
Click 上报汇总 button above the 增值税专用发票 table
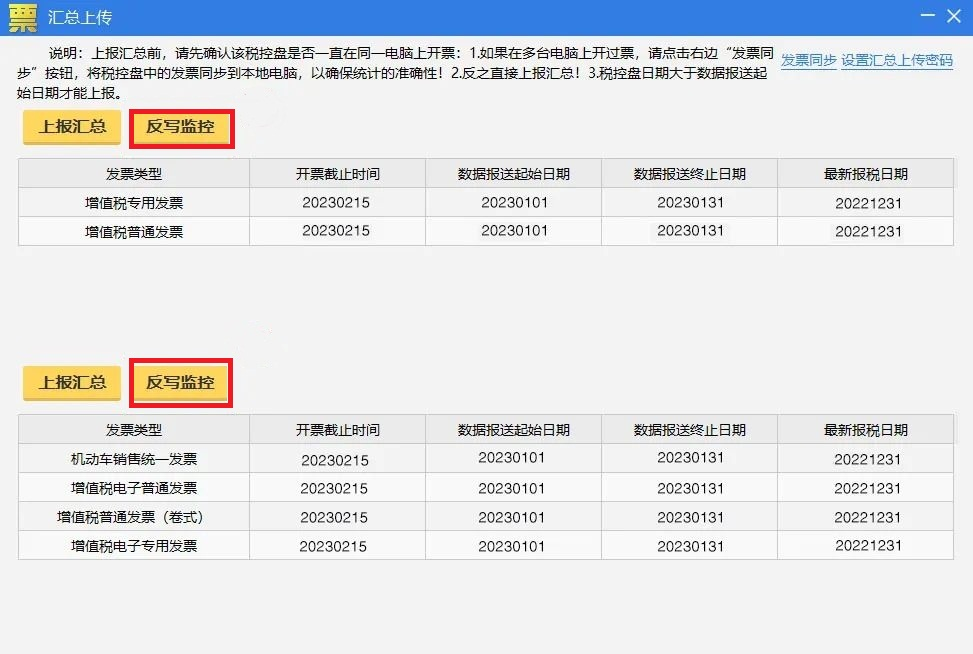[72, 127]
